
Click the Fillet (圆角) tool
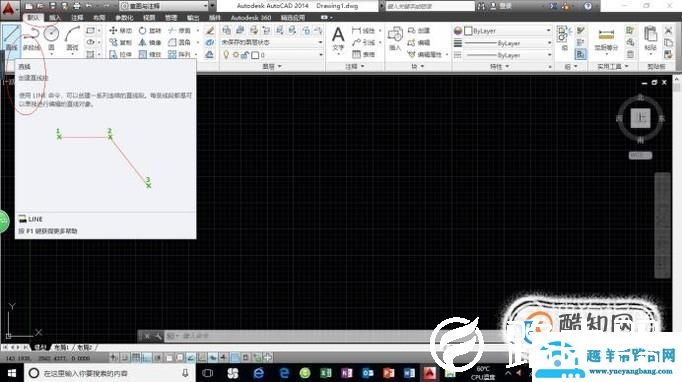click(180, 42)
